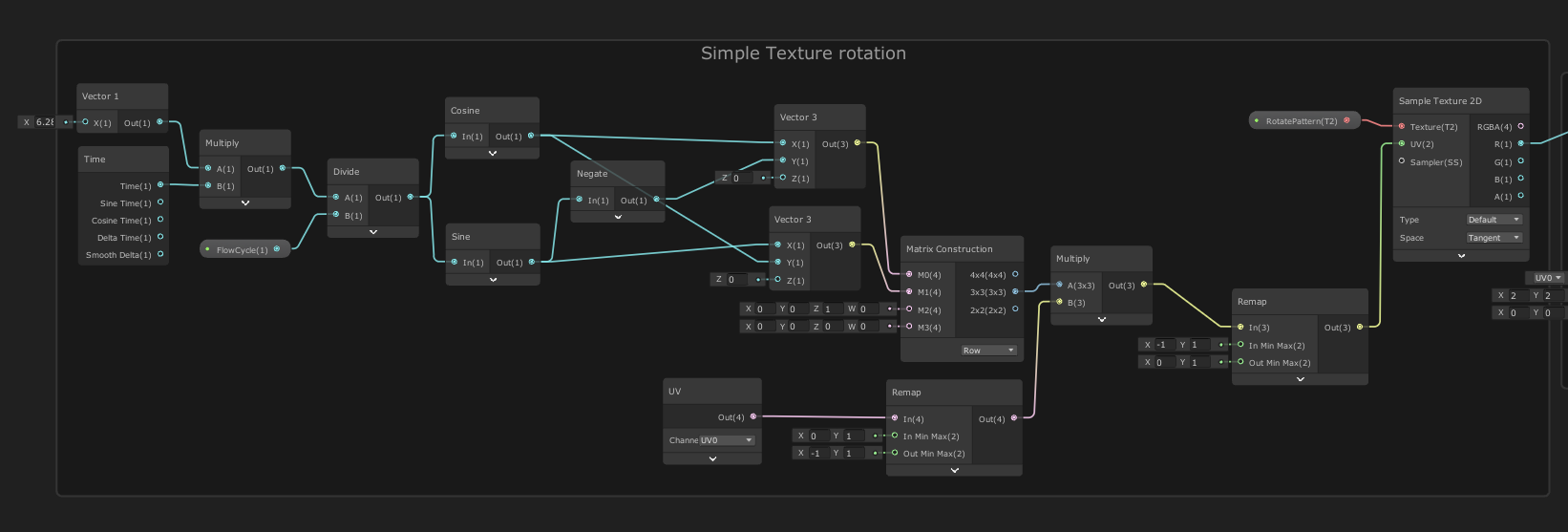Click B(1) input port of Divide node
Image resolution: width=1568 pixels, height=532 pixels.
pos(336,215)
